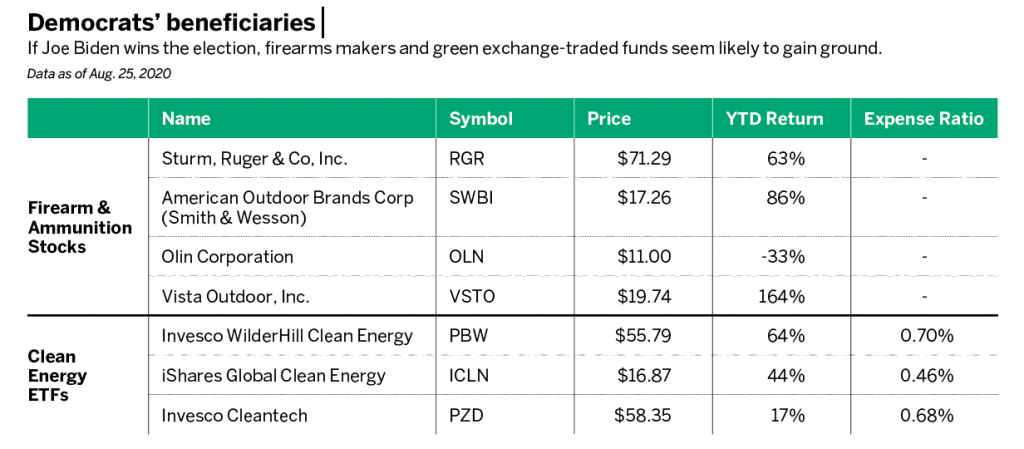
Task: Click the 164% YTD return value
Action: (781, 297)
